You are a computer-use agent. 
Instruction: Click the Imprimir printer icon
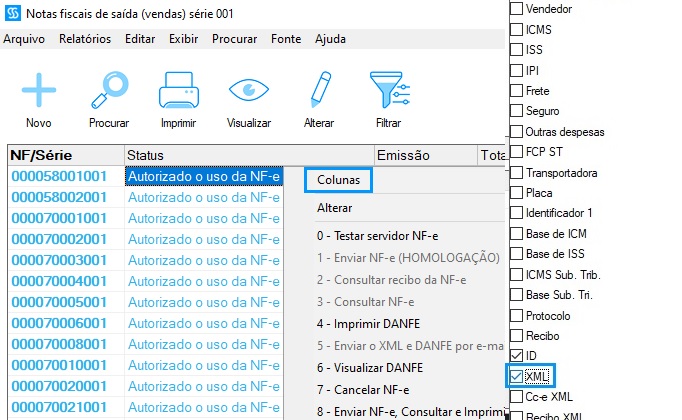pos(178,90)
